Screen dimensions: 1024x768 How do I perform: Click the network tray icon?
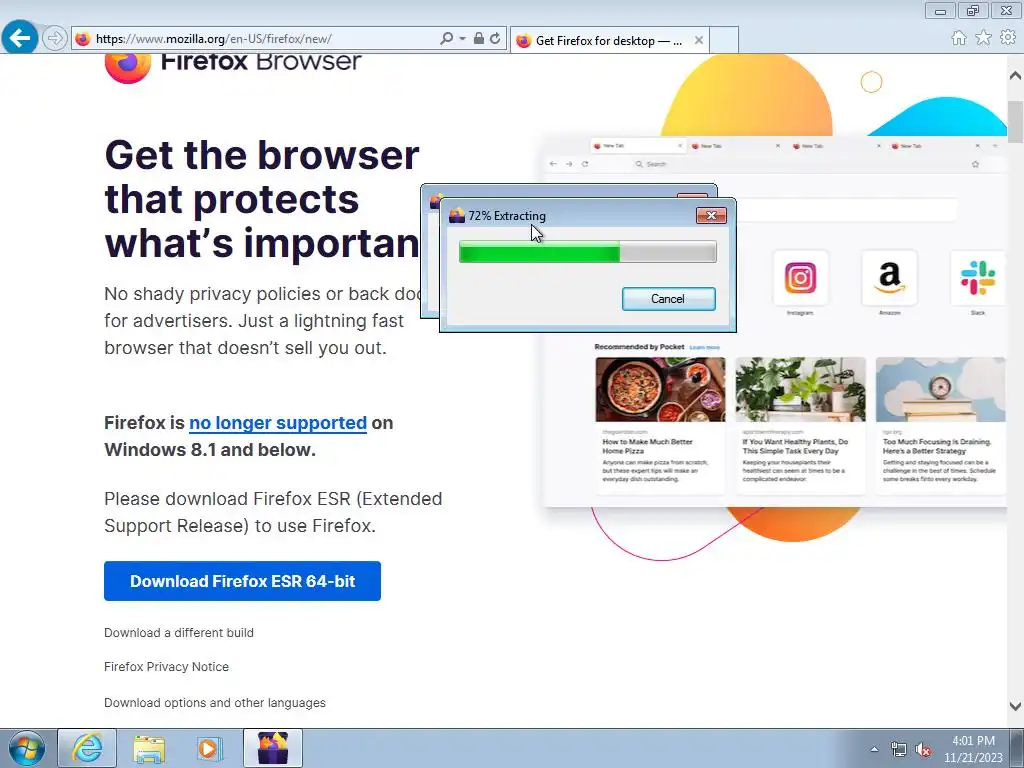tap(899, 750)
